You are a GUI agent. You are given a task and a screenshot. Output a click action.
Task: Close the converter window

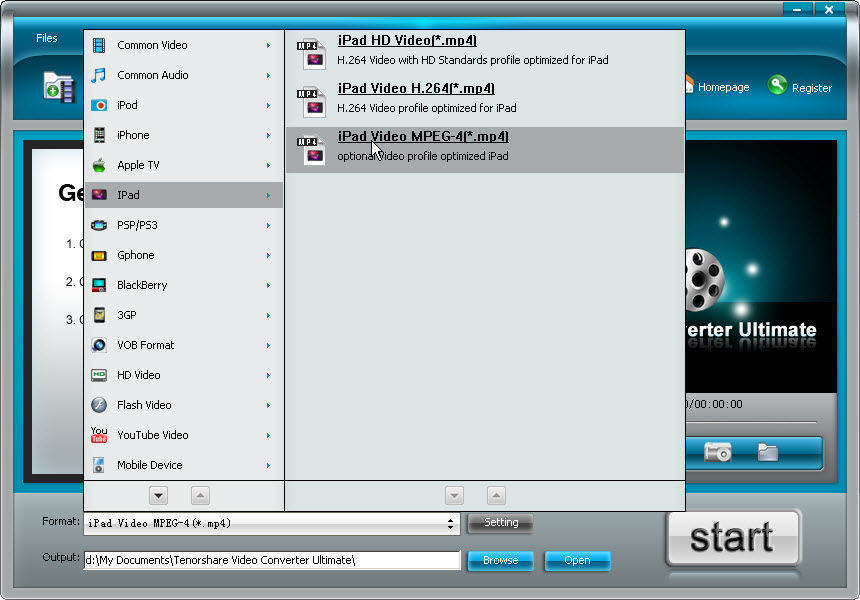pos(829,9)
